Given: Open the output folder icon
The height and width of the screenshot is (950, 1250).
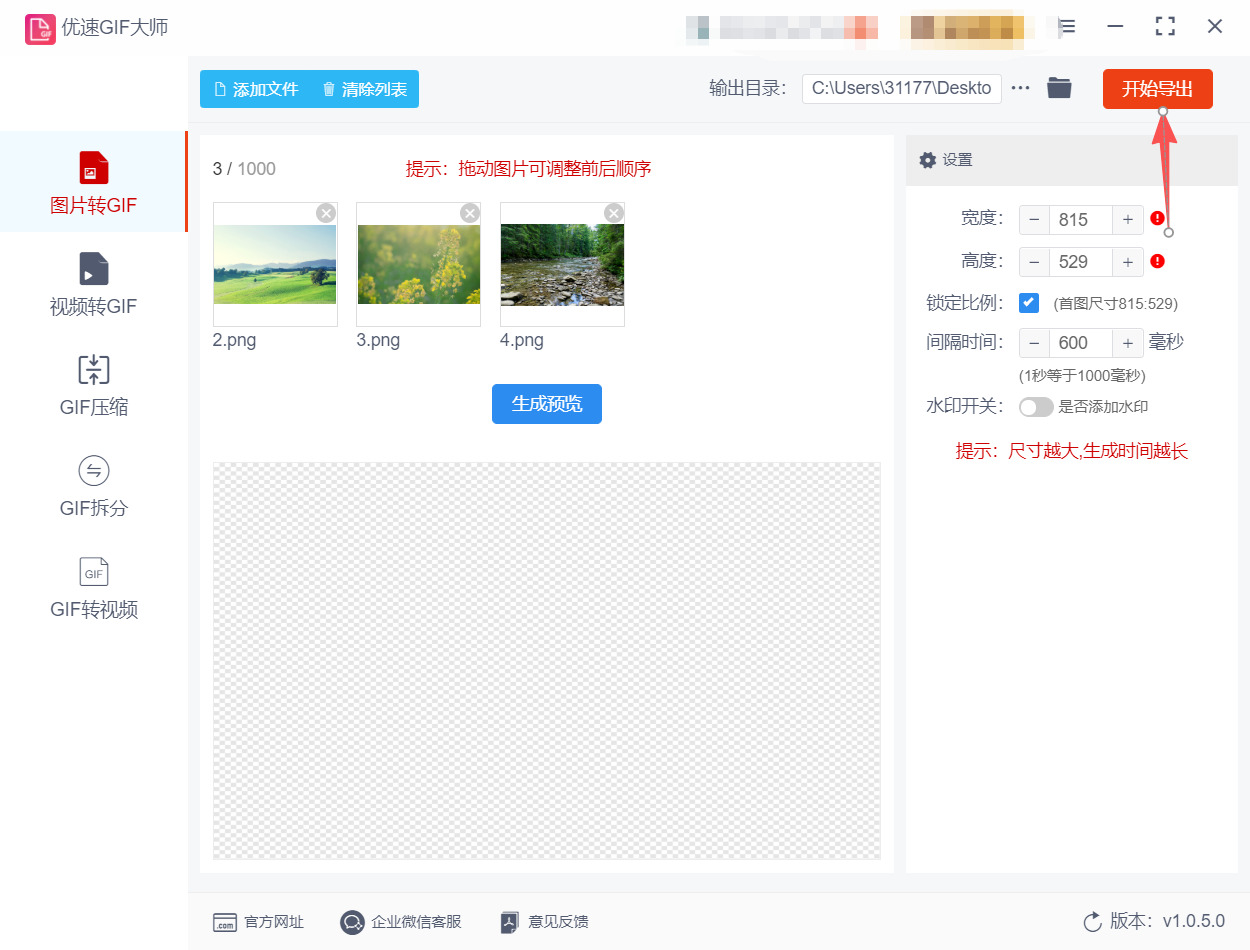Looking at the screenshot, I should pyautogui.click(x=1059, y=88).
